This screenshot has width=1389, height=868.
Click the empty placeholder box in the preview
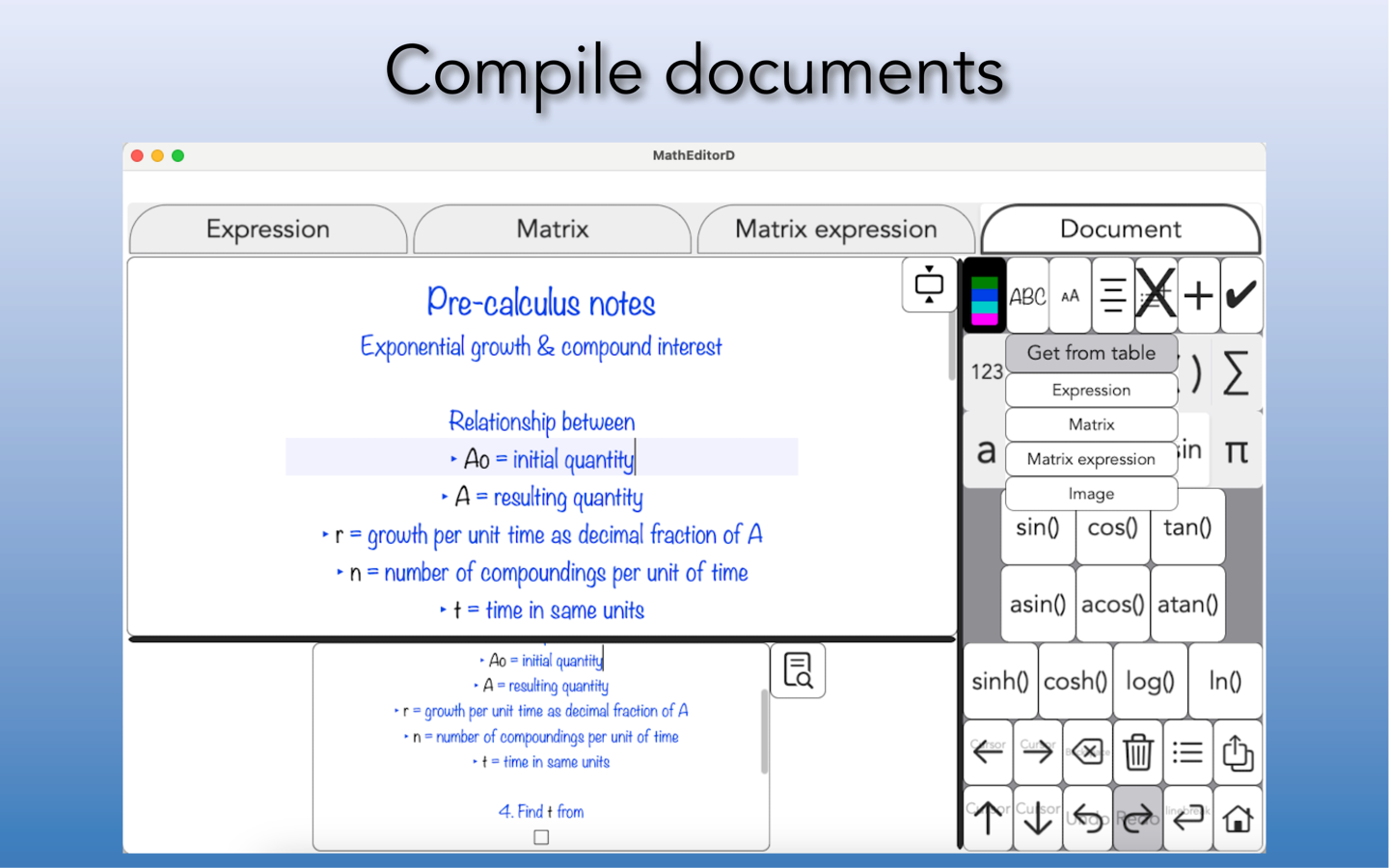[541, 837]
